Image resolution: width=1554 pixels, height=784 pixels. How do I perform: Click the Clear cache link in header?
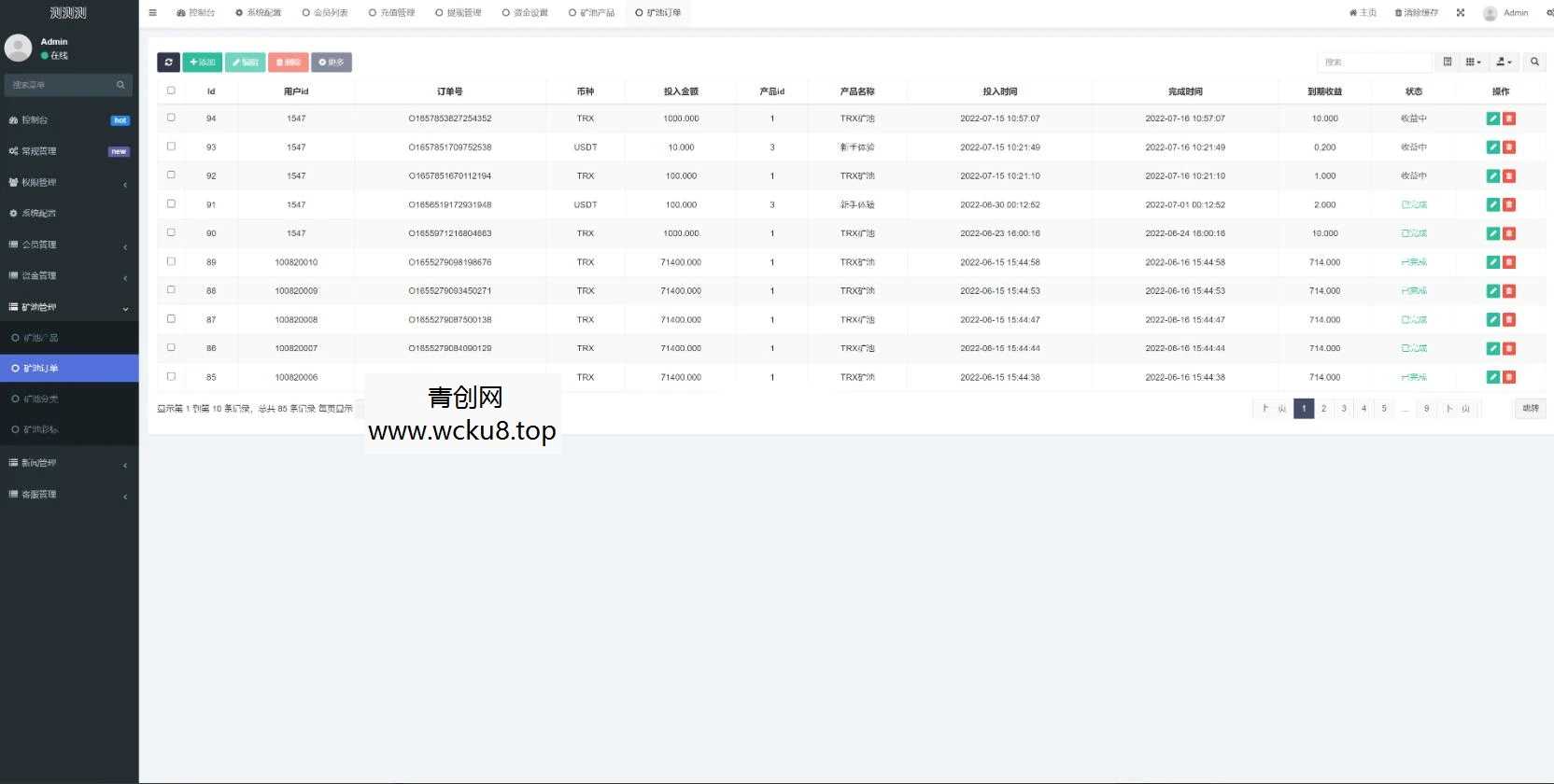1416,13
